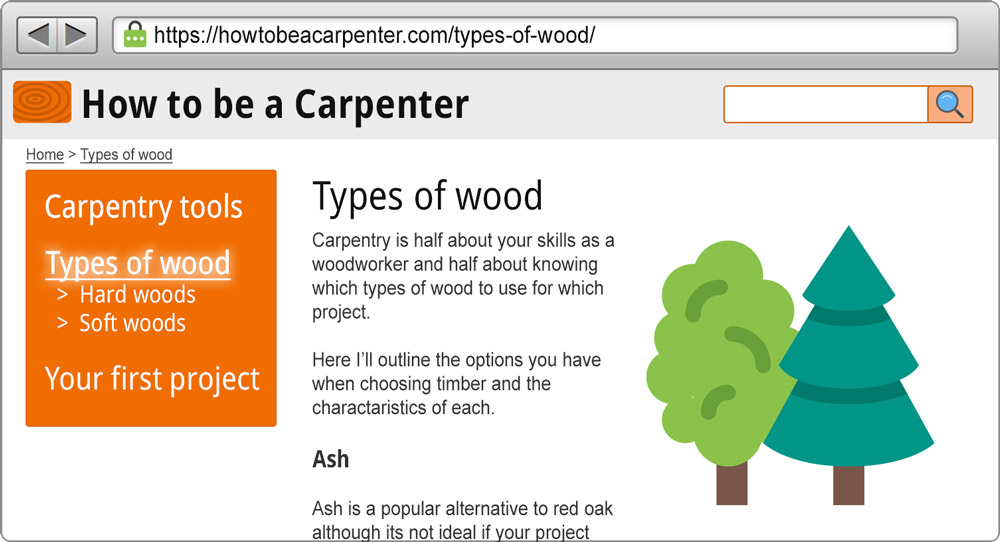The height and width of the screenshot is (542, 1000).
Task: Click the Types of wood page heading
Action: tap(427, 196)
